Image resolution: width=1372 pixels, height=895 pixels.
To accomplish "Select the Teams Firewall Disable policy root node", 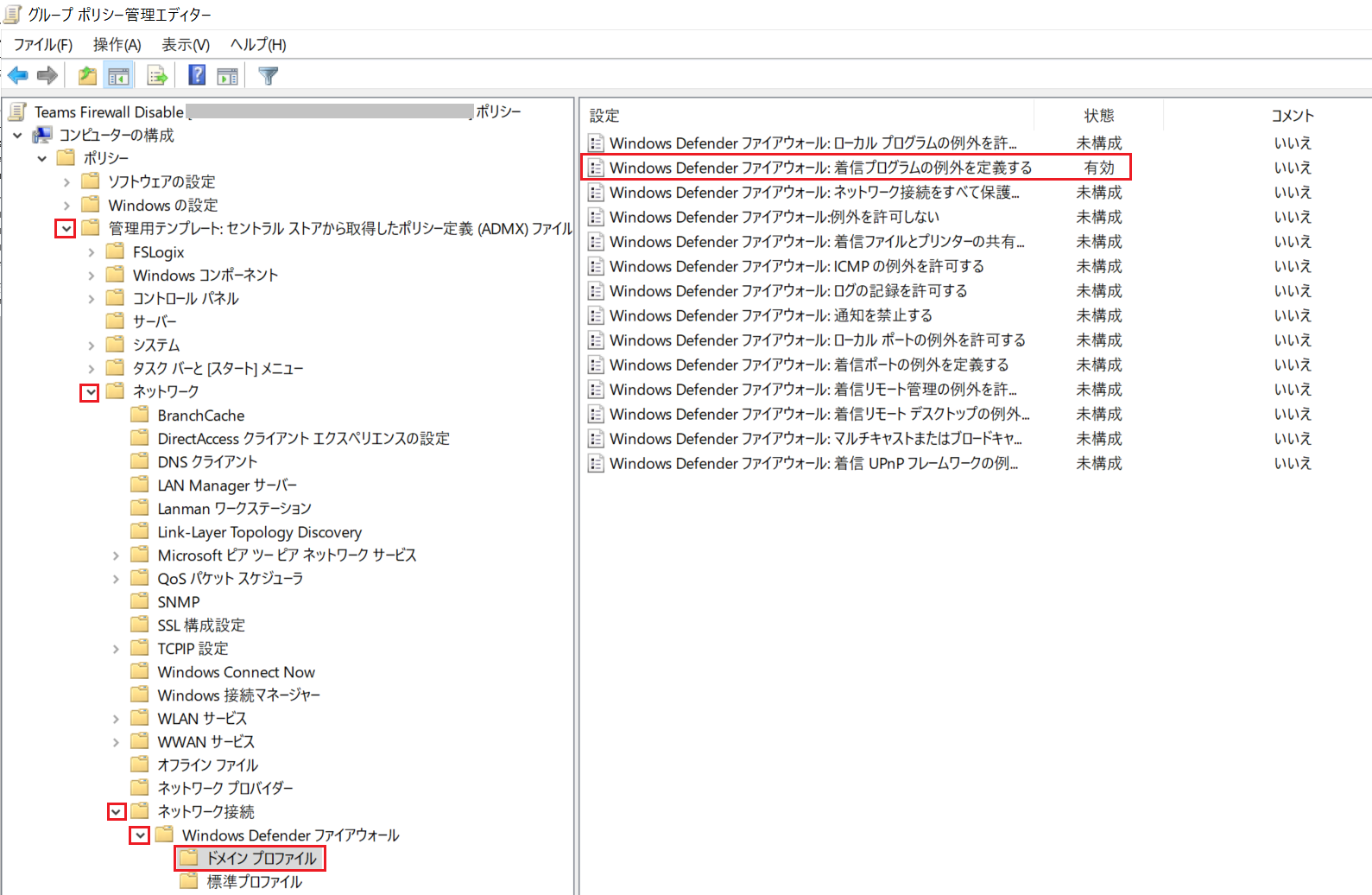I will tap(277, 111).
